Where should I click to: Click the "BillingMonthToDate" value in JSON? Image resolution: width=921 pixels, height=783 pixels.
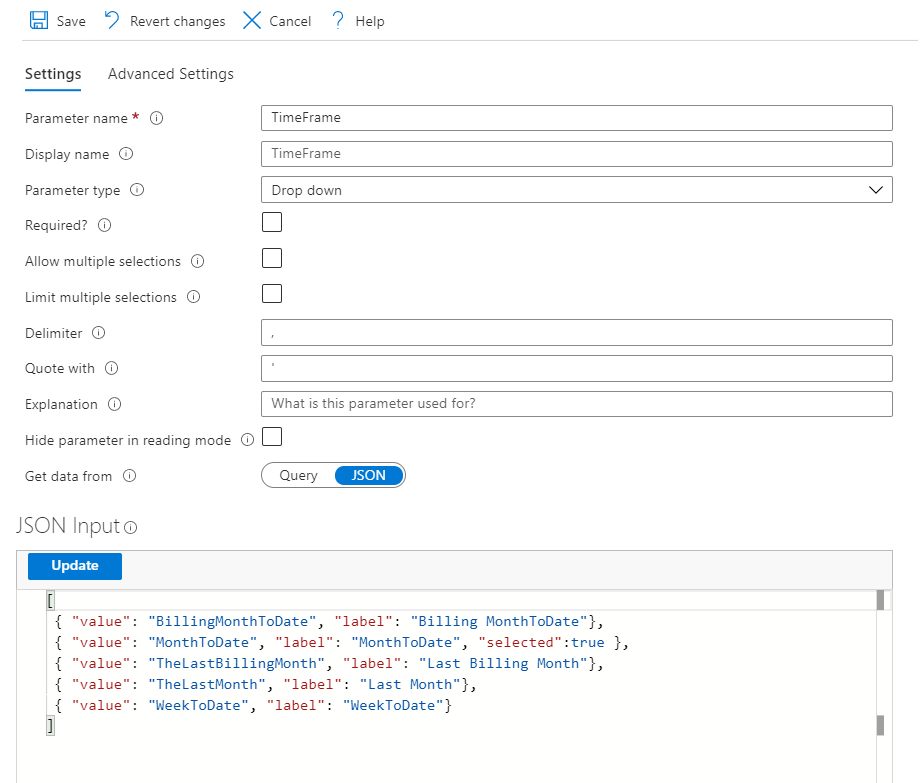click(232, 621)
